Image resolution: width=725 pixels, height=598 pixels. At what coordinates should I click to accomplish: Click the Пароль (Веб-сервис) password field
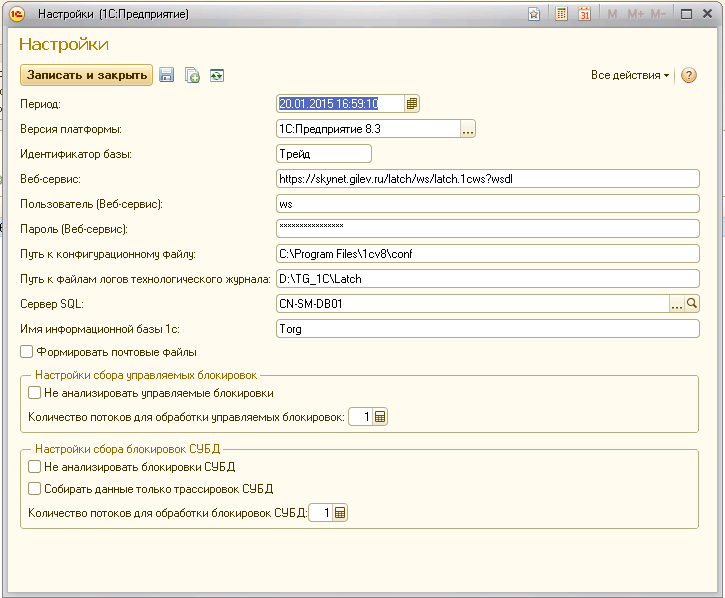(488, 229)
